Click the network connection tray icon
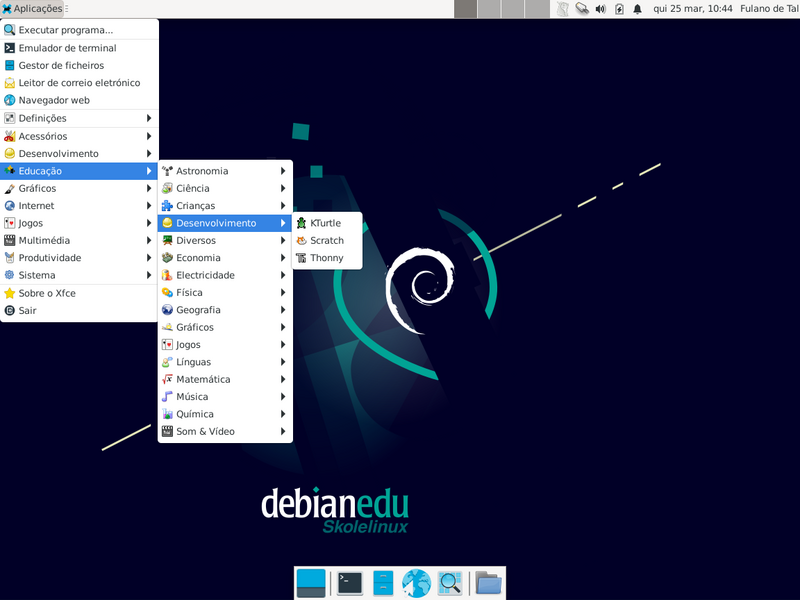The image size is (800, 600). coord(582,9)
